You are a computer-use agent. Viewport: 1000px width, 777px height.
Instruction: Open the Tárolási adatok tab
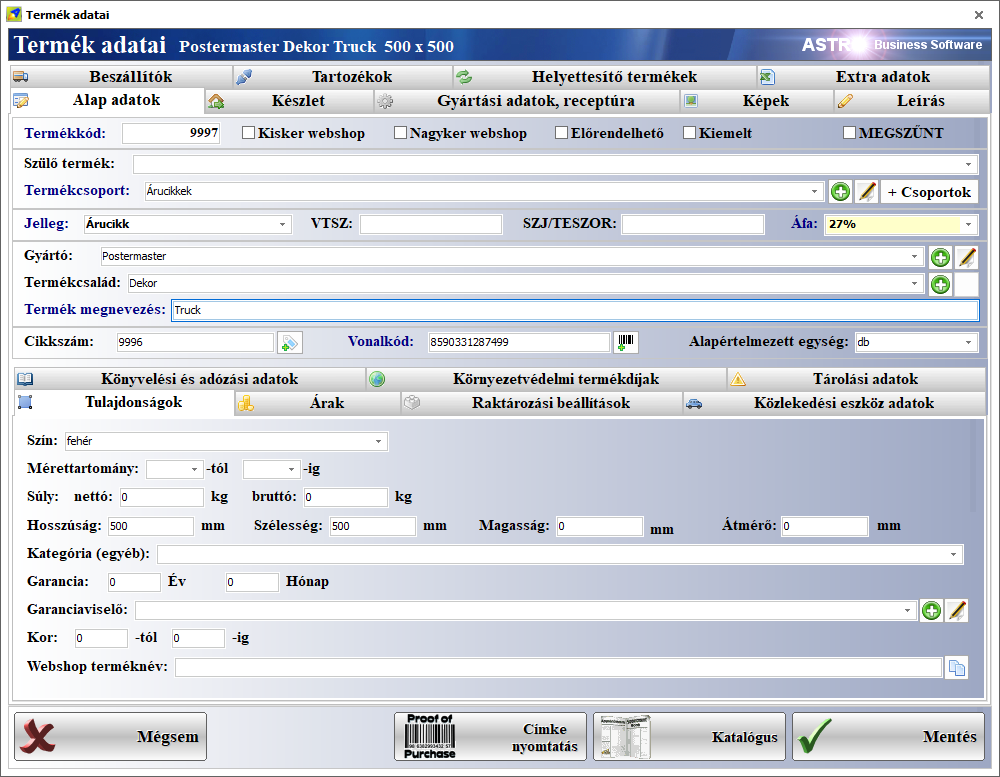857,380
